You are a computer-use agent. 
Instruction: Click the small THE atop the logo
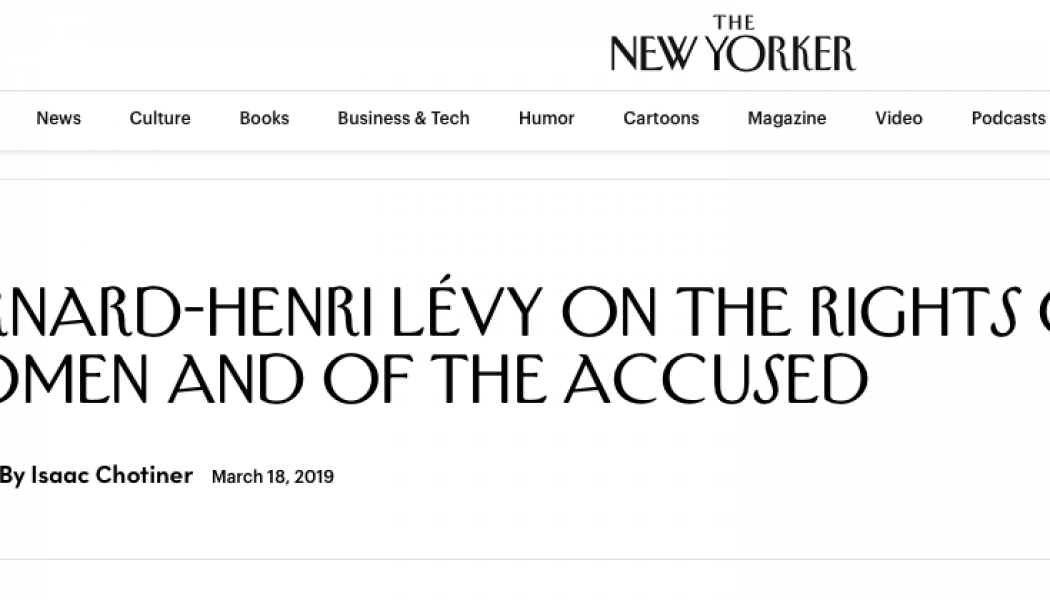tap(733, 23)
